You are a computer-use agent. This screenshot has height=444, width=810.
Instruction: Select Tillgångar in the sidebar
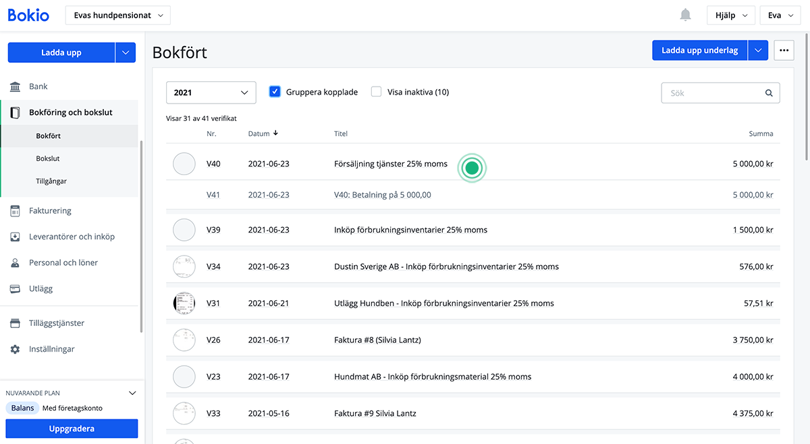[x=52, y=182]
